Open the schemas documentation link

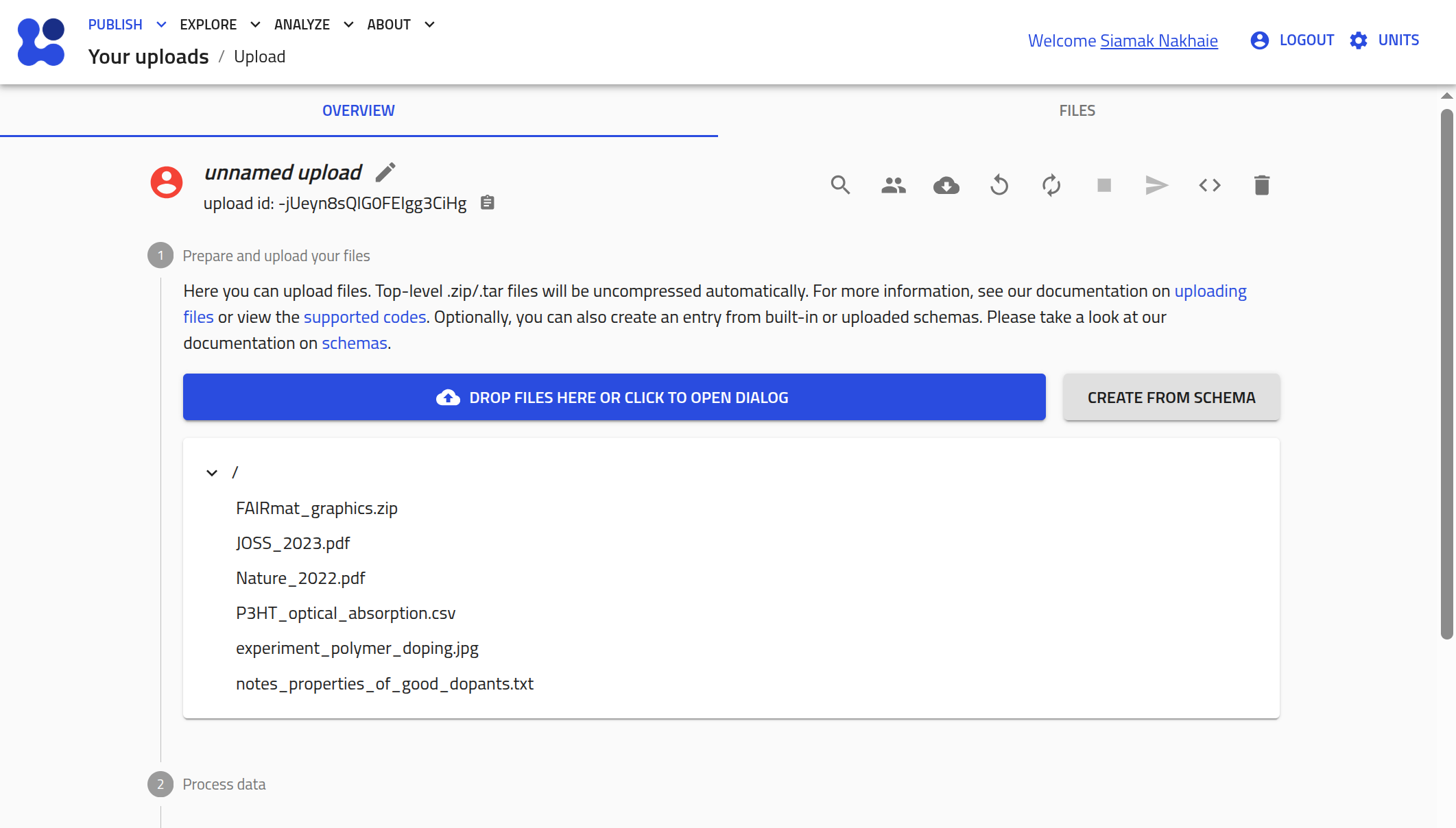point(353,343)
